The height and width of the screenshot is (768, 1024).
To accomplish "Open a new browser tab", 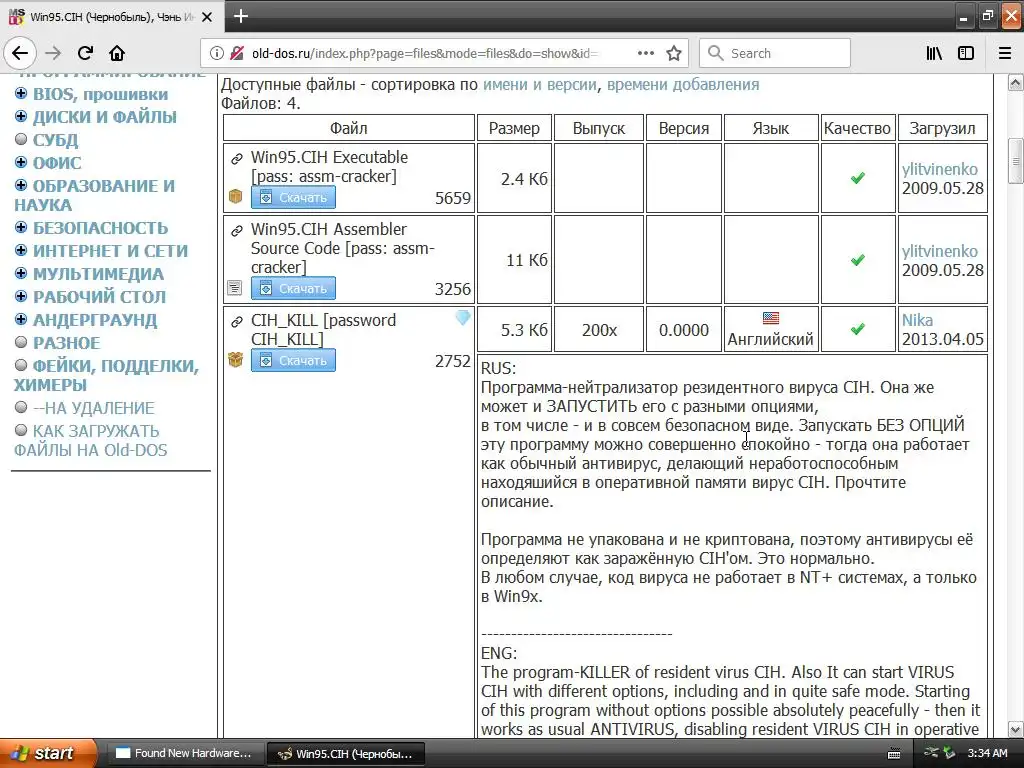I will coord(241,16).
